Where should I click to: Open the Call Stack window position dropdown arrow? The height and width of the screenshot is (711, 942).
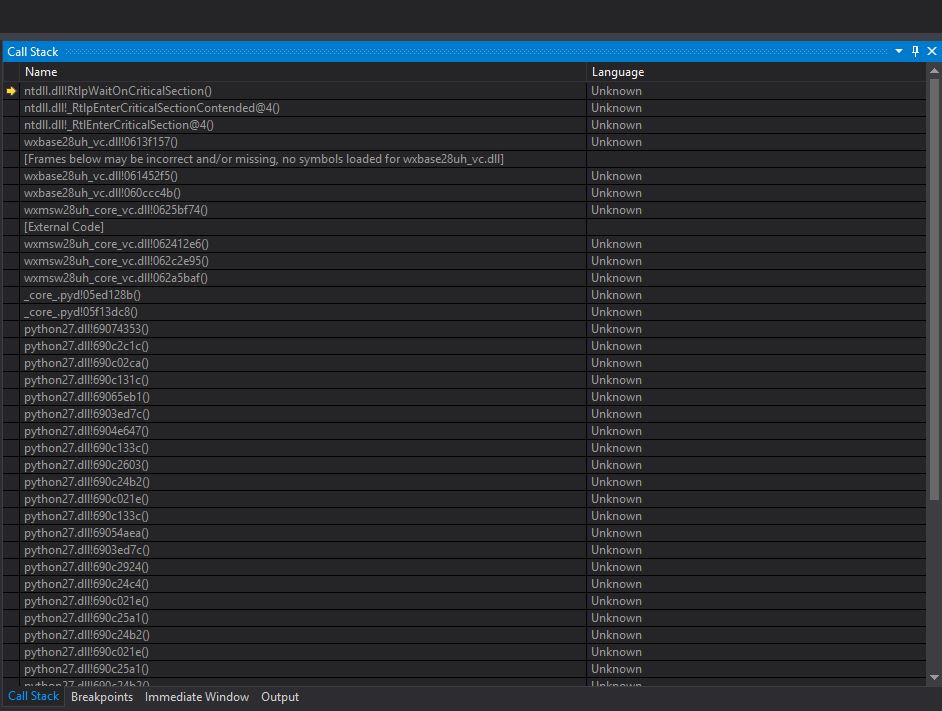click(899, 51)
